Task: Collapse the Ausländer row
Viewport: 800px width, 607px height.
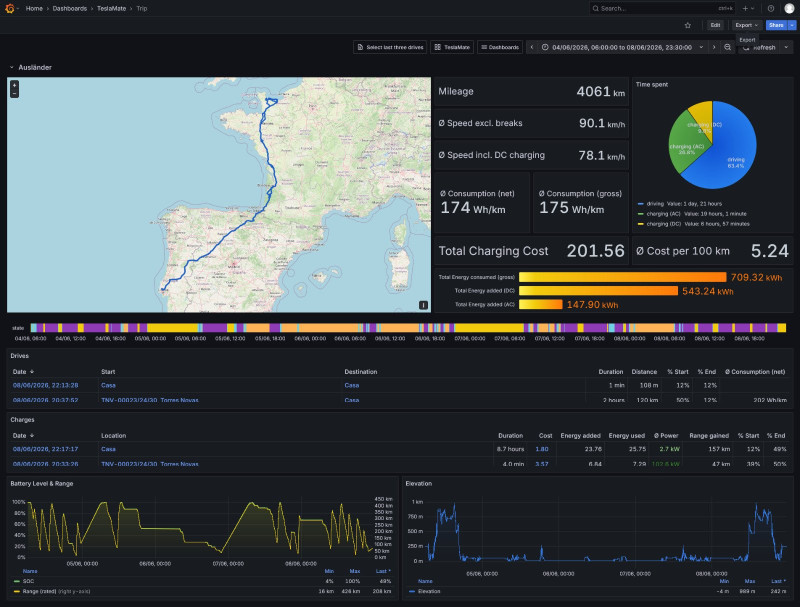Action: click(x=31, y=67)
